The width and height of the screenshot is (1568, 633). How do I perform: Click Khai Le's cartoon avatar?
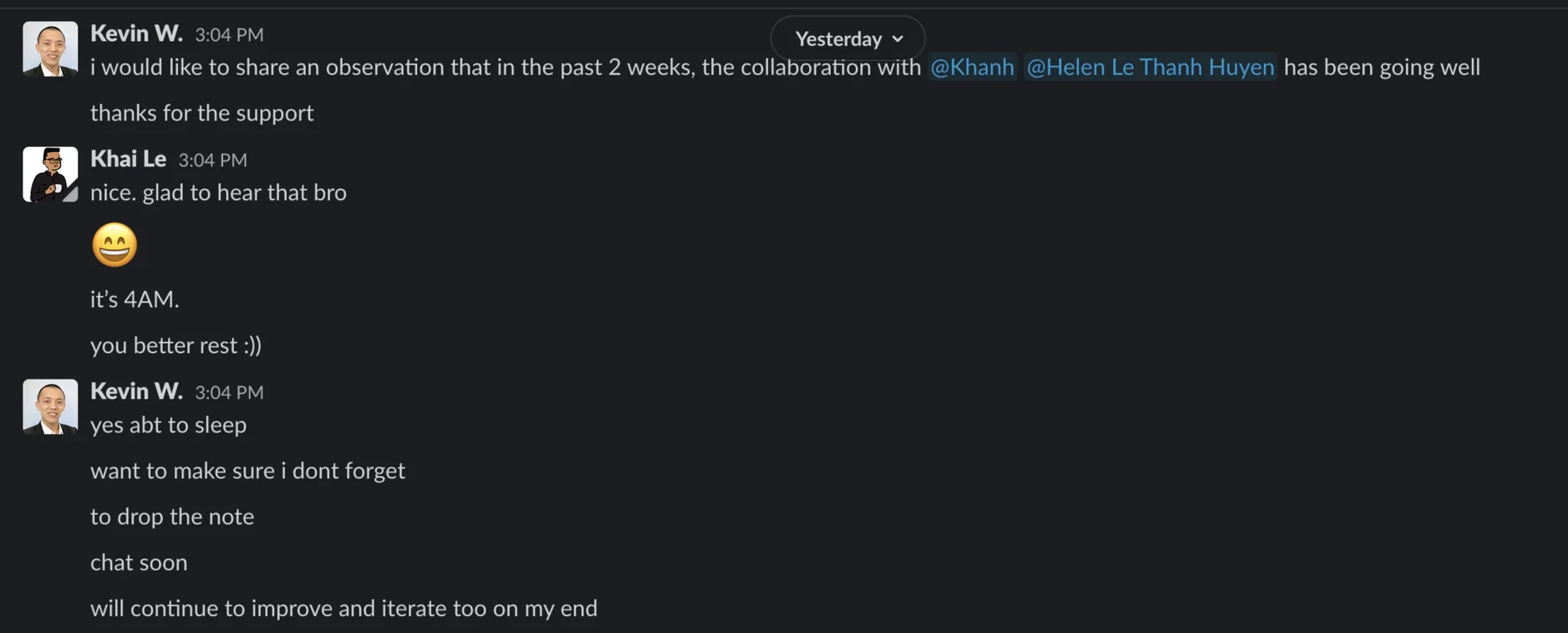(x=50, y=175)
